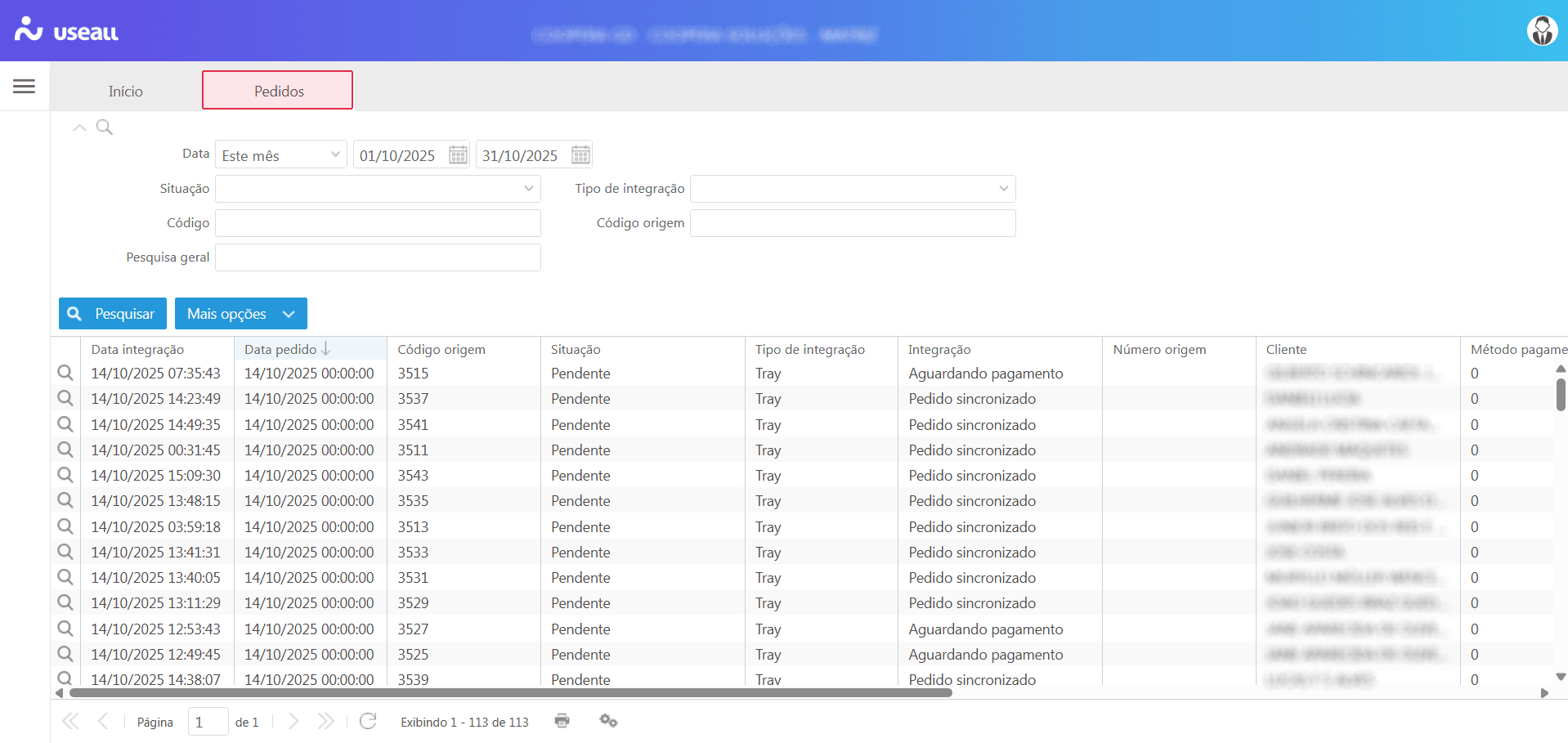The width and height of the screenshot is (1568, 743).
Task: Click magnifier icon above filter form
Action: coord(105,128)
